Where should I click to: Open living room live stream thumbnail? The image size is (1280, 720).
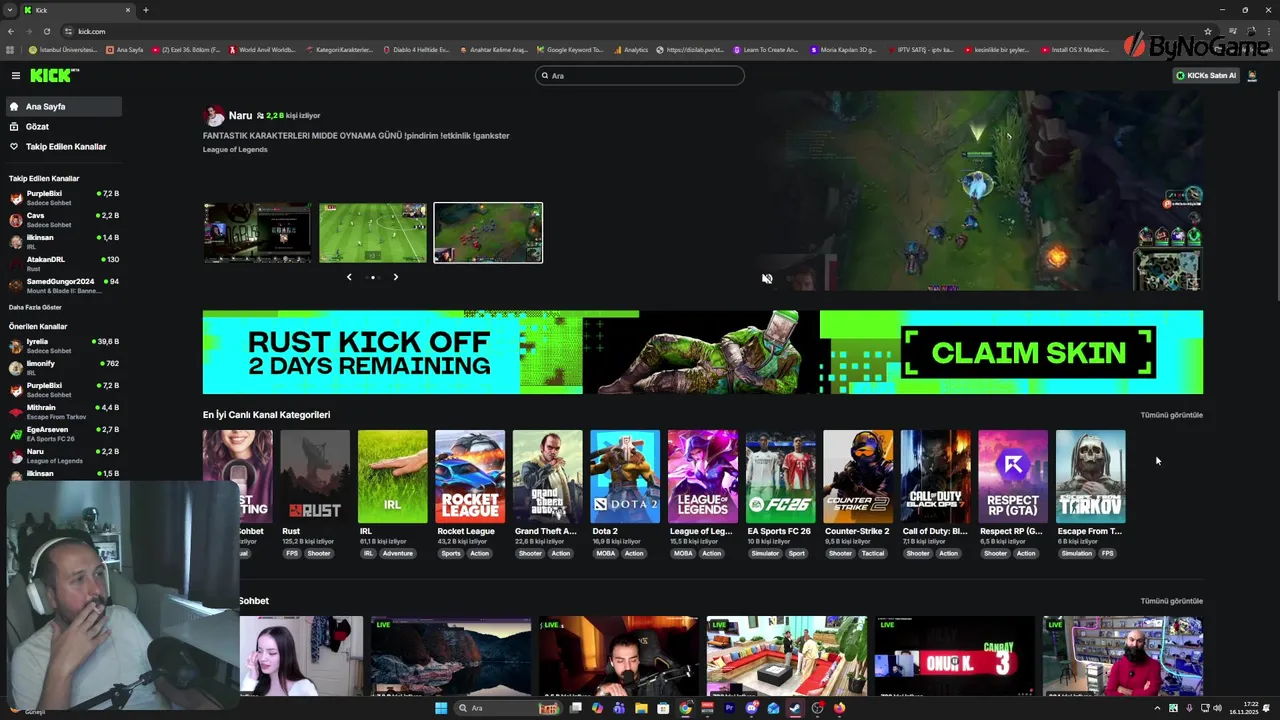pos(787,656)
